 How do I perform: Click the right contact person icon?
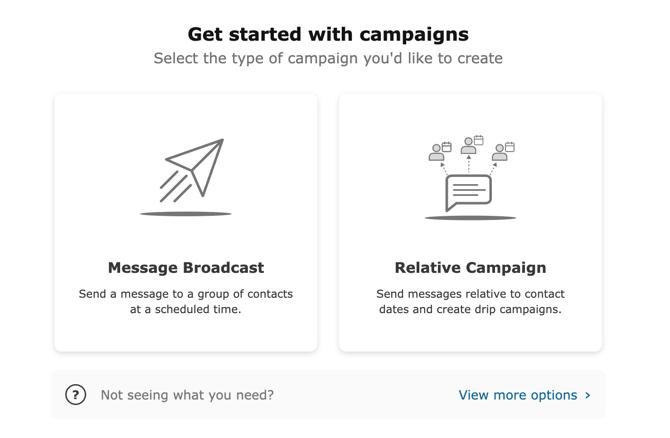pyautogui.click(x=499, y=153)
